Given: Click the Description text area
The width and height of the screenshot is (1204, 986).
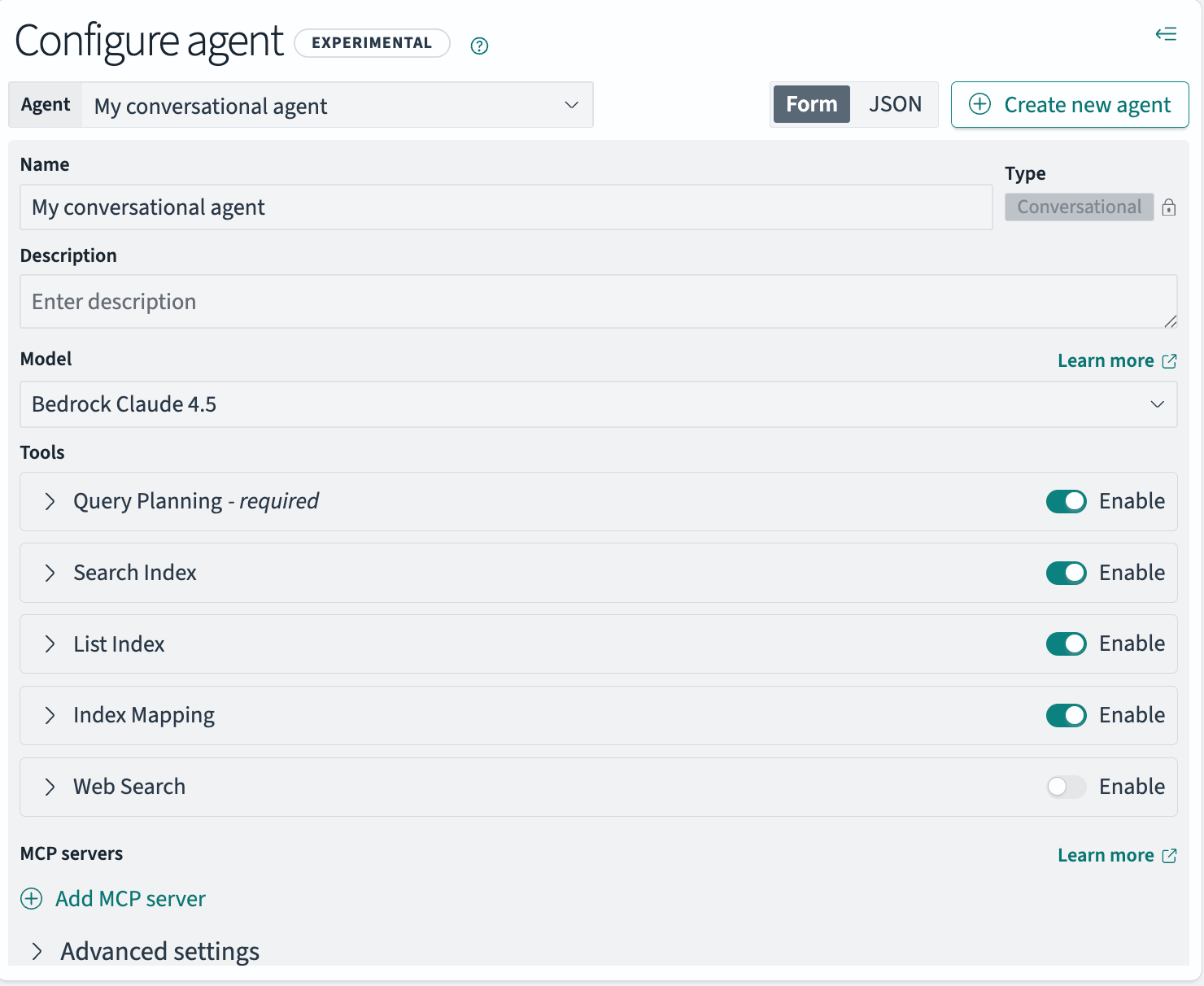Looking at the screenshot, I should [598, 302].
